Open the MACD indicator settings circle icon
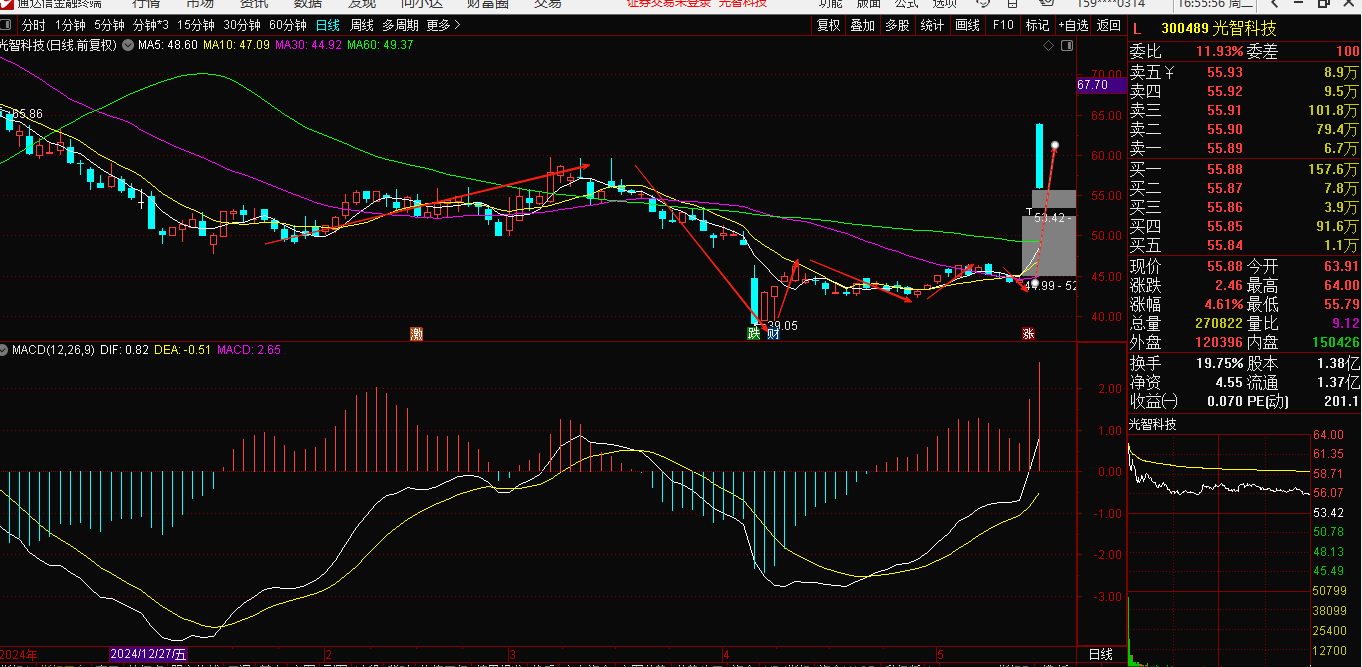Image resolution: width=1362 pixels, height=667 pixels. click(5, 350)
